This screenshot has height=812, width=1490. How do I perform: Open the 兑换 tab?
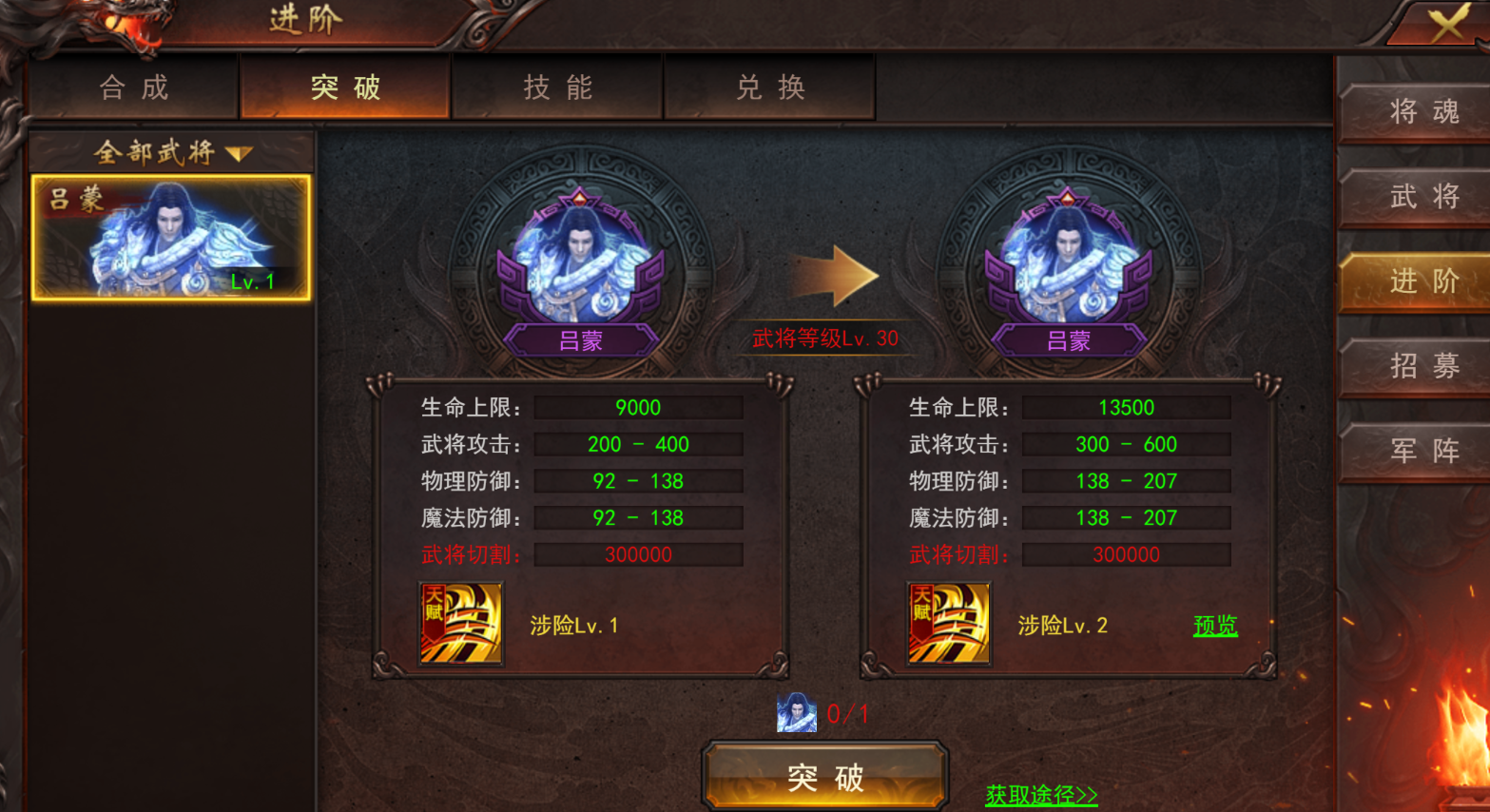pyautogui.click(x=770, y=87)
